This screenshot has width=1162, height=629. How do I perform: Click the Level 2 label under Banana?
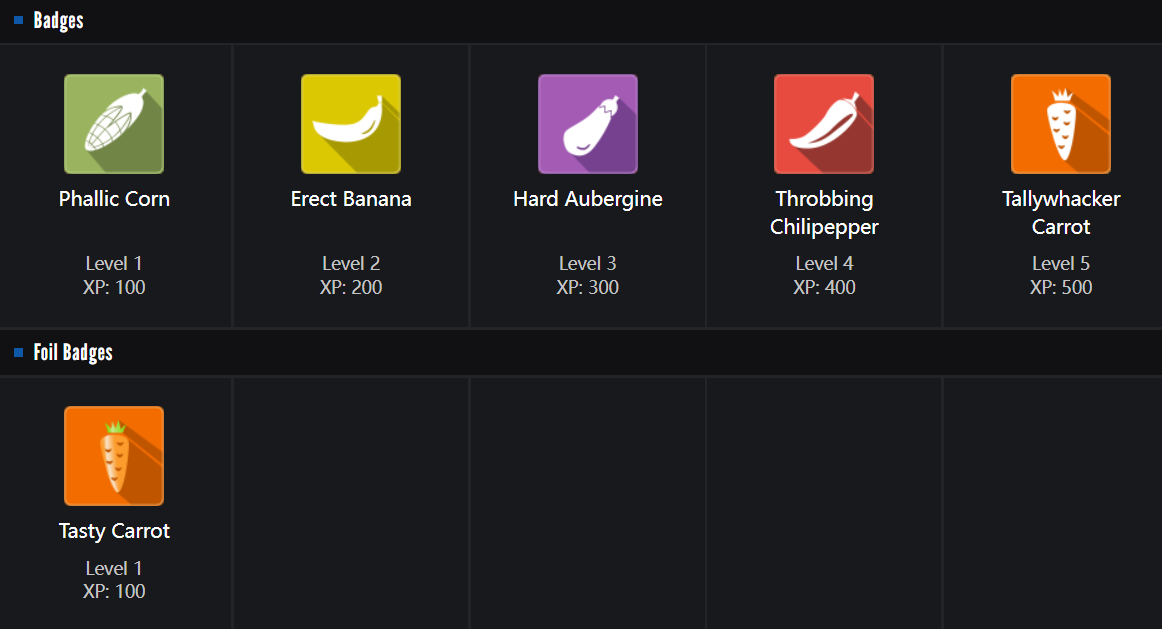[x=351, y=264]
